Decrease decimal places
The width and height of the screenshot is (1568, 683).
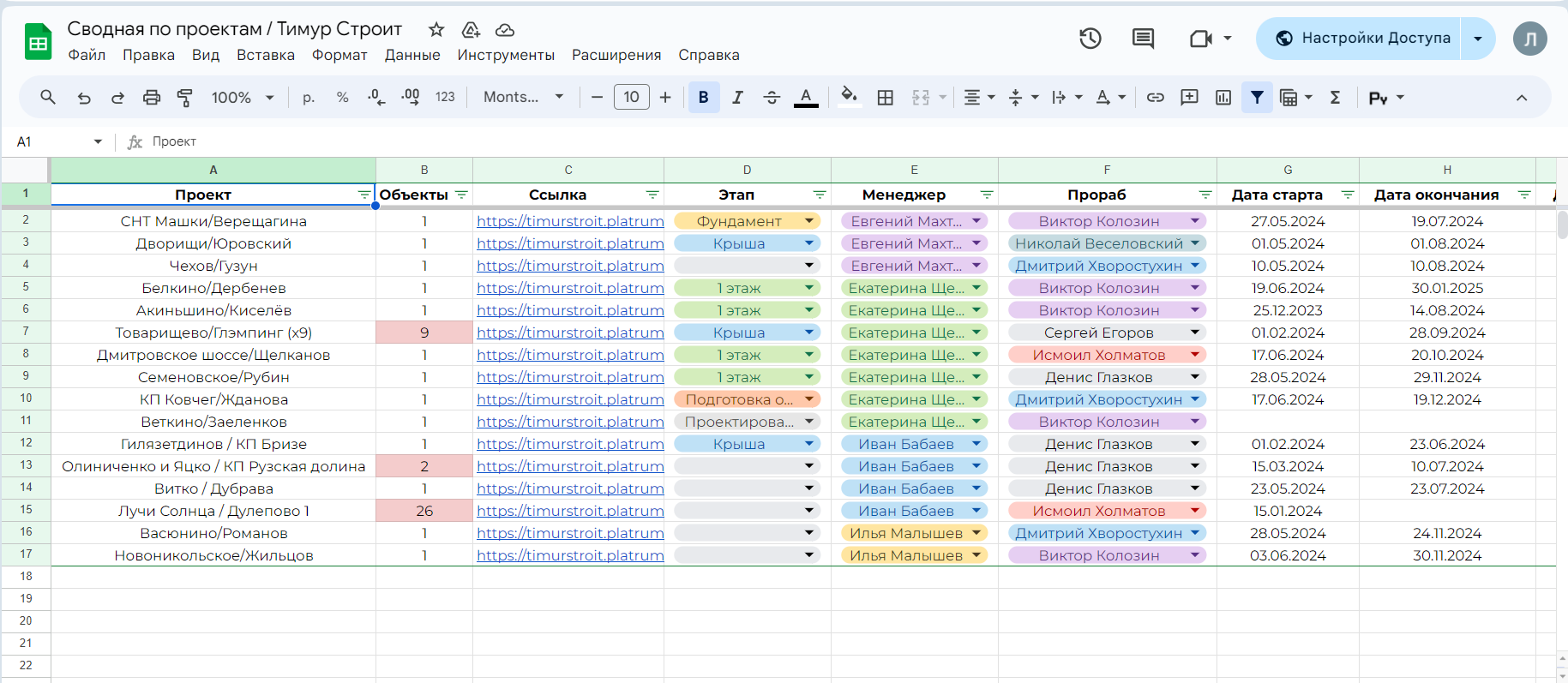[376, 98]
